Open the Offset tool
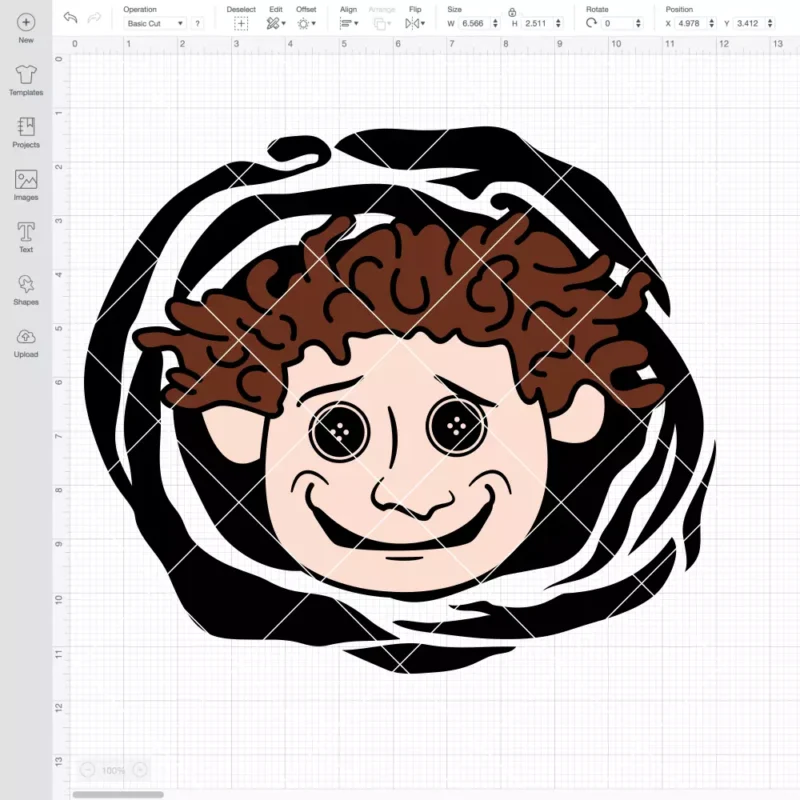Image resolution: width=800 pixels, height=800 pixels. click(x=306, y=23)
